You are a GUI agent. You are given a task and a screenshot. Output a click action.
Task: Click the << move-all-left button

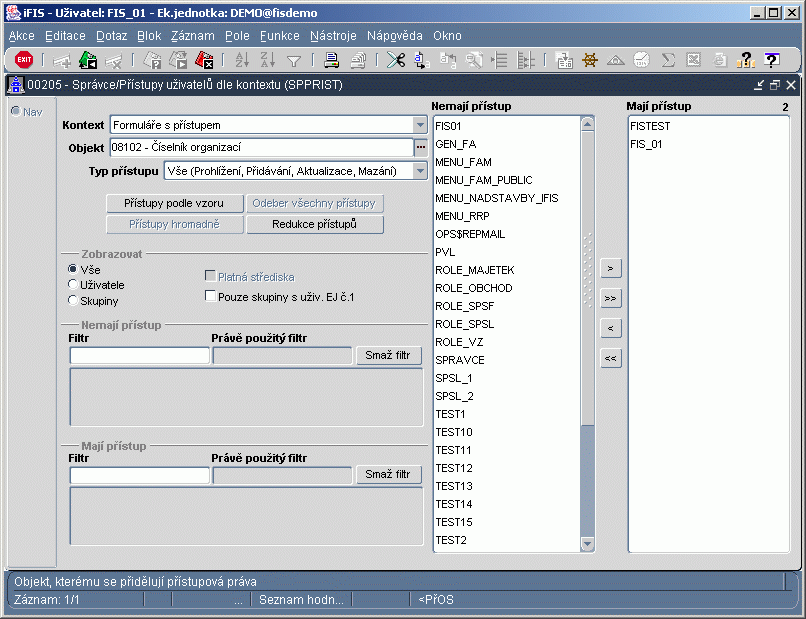pyautogui.click(x=611, y=358)
